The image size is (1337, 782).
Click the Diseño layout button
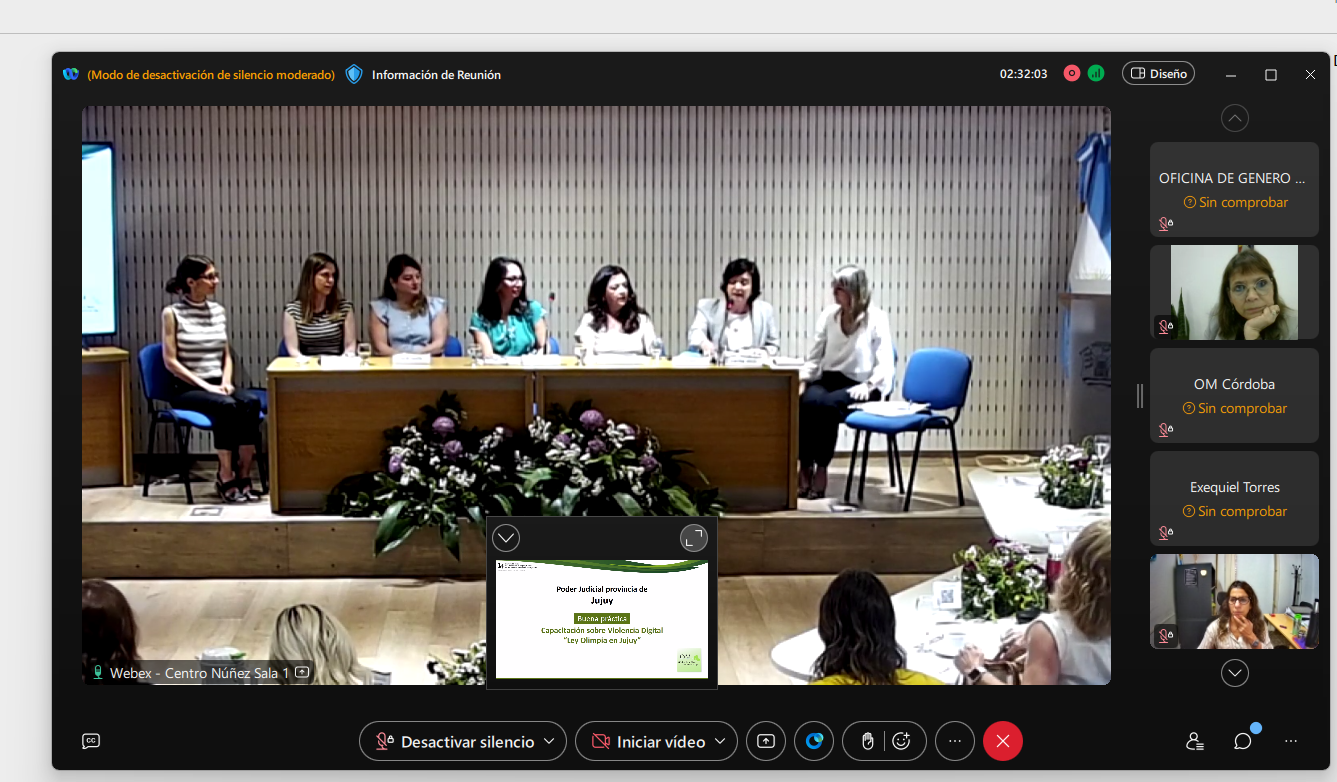pos(1158,74)
